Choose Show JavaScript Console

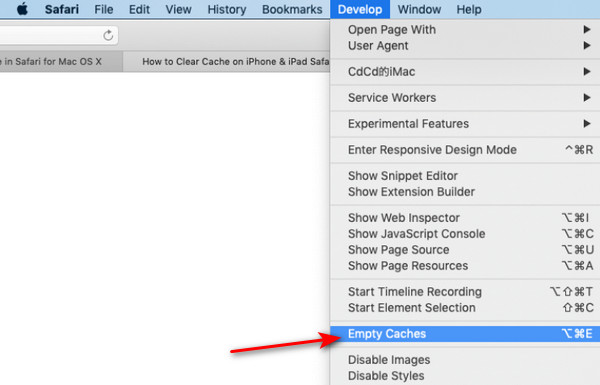(x=465, y=234)
